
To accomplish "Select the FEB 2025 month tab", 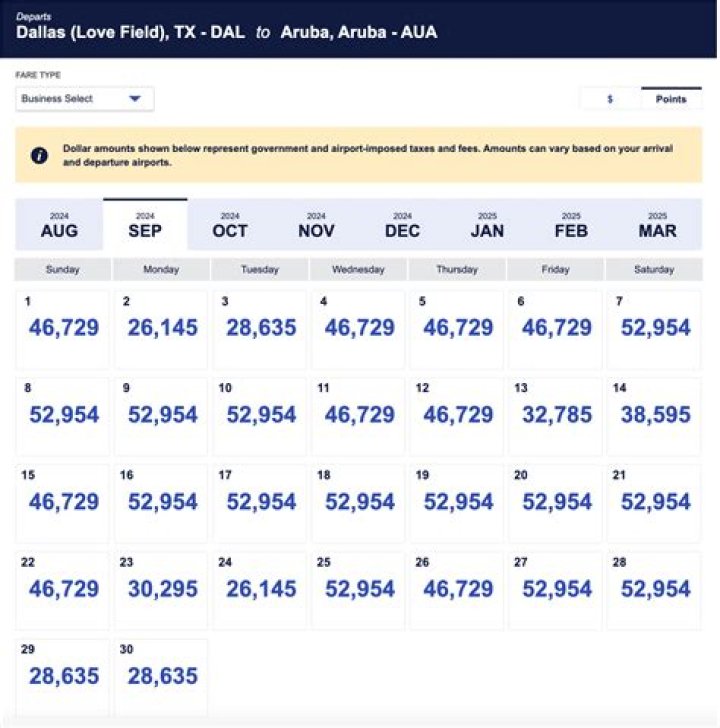I will (x=571, y=225).
